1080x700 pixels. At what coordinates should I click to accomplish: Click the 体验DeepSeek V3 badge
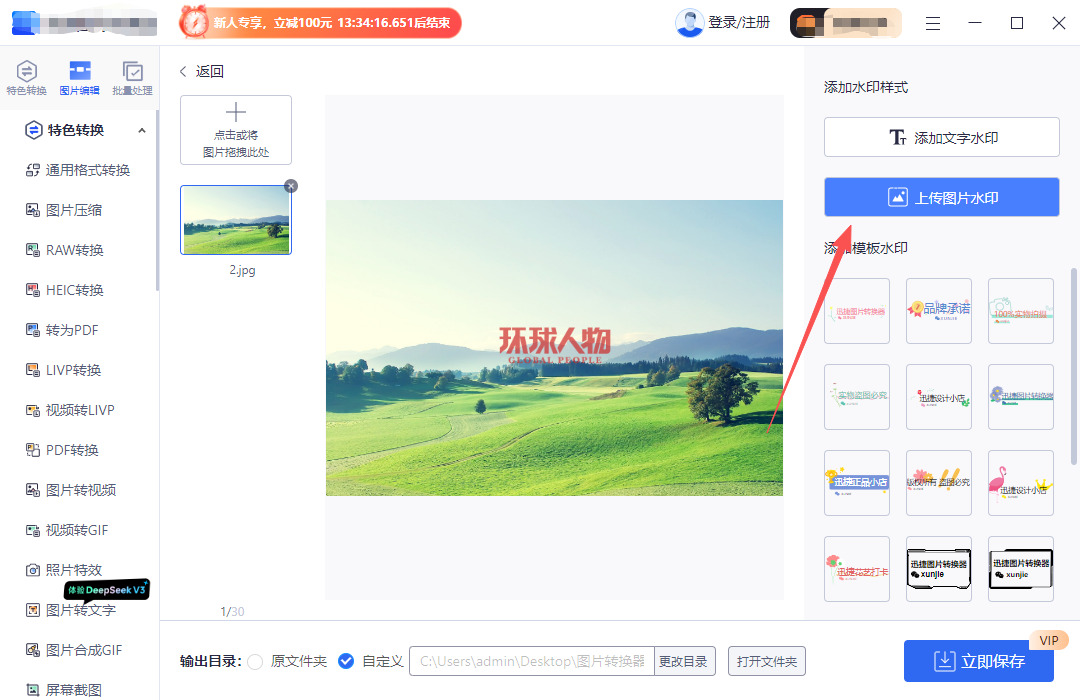pyautogui.click(x=107, y=590)
